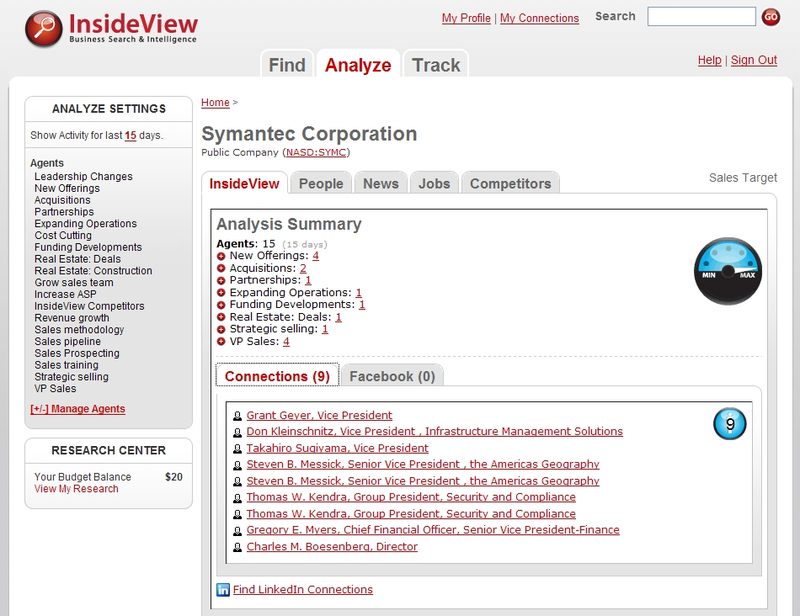The height and width of the screenshot is (616, 800).
Task: Switch to the Find main tab
Action: click(287, 65)
